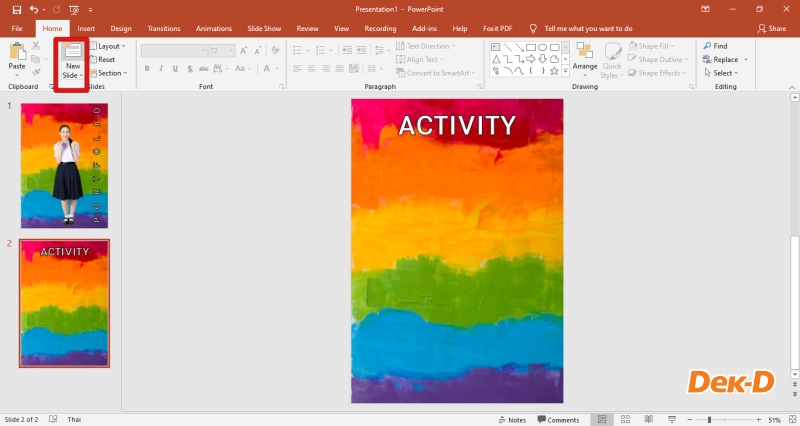Click the Paste clipboard icon
Image resolution: width=800 pixels, height=426 pixels.
point(17,52)
